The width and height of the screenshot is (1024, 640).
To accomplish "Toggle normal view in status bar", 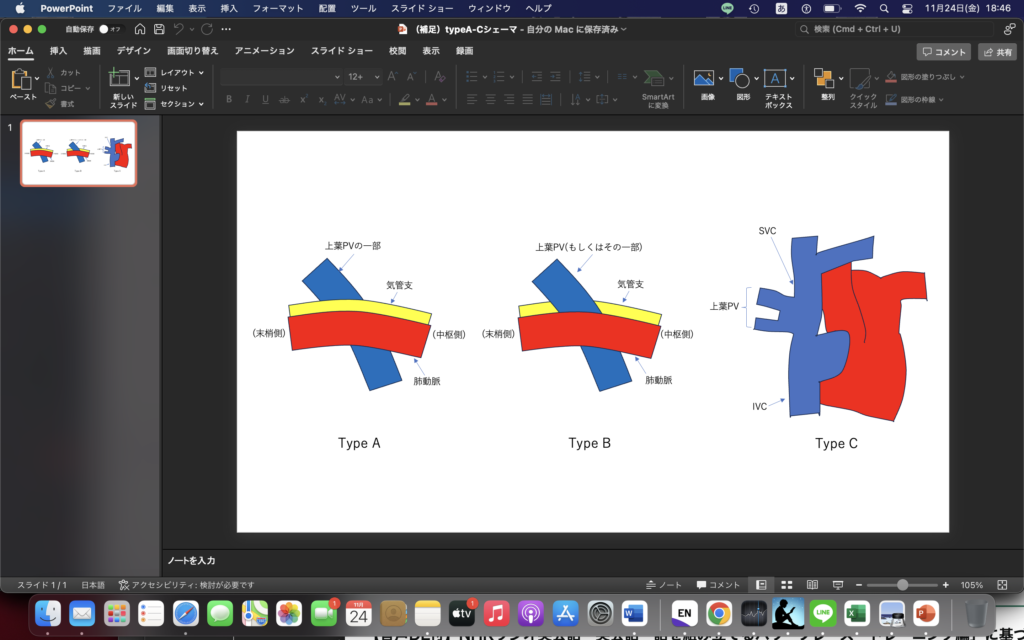I will click(x=761, y=585).
